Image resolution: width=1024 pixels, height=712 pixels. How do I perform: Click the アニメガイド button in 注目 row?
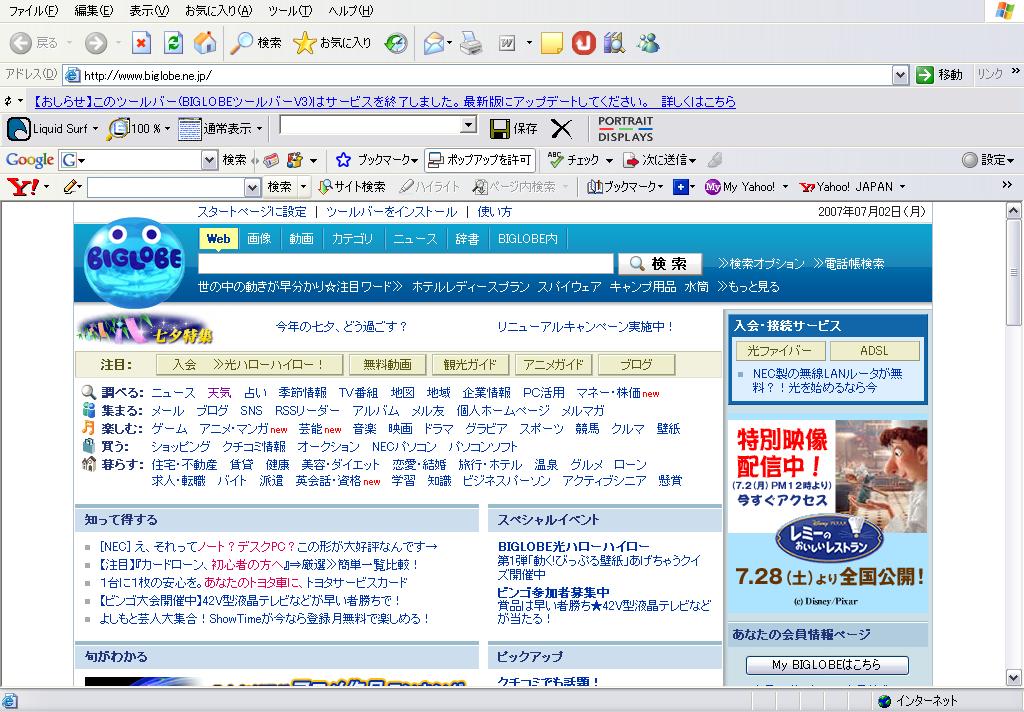coord(553,364)
